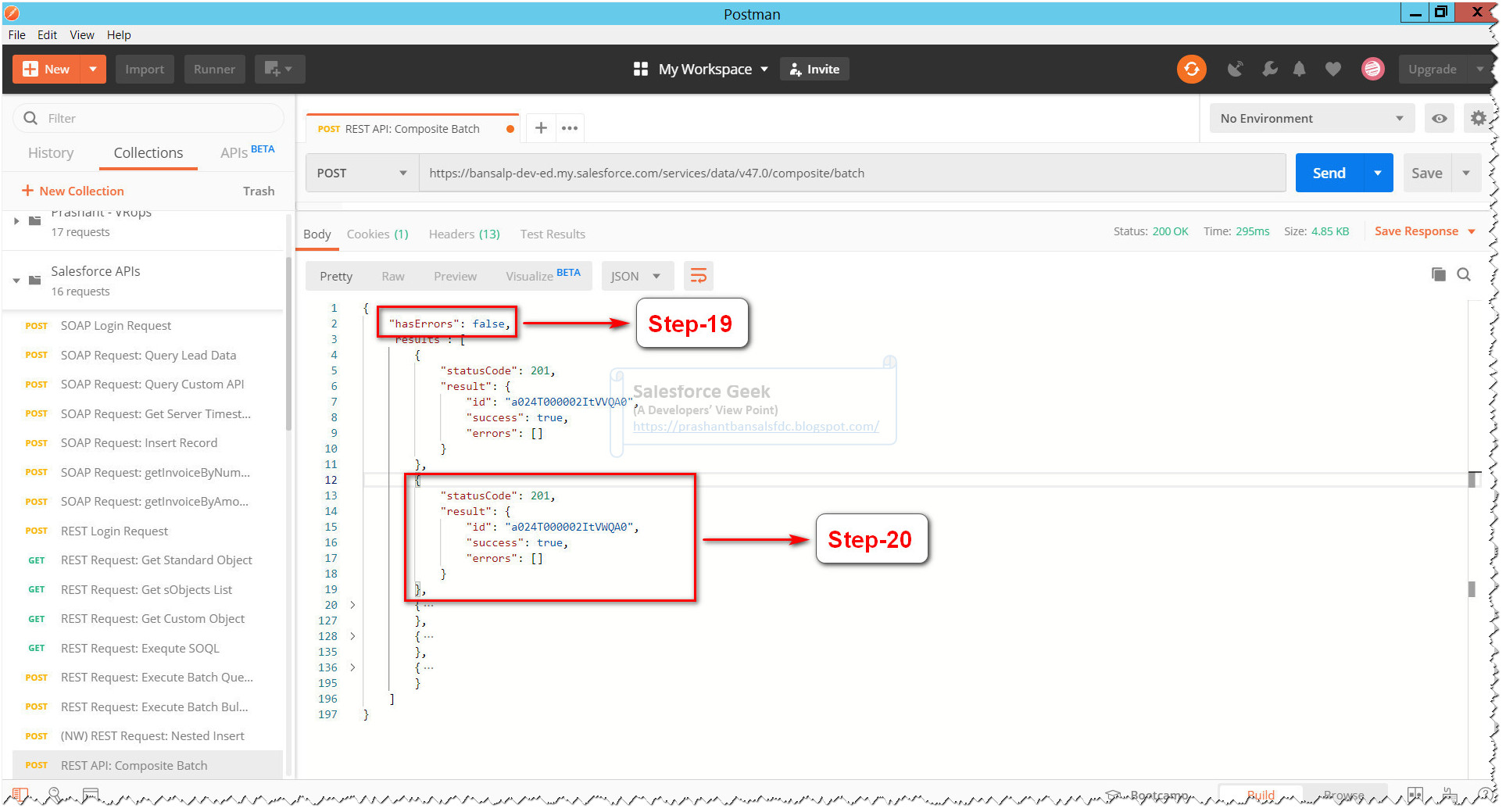The image size is (1506, 812).
Task: Click the request URL field
Action: click(x=852, y=173)
